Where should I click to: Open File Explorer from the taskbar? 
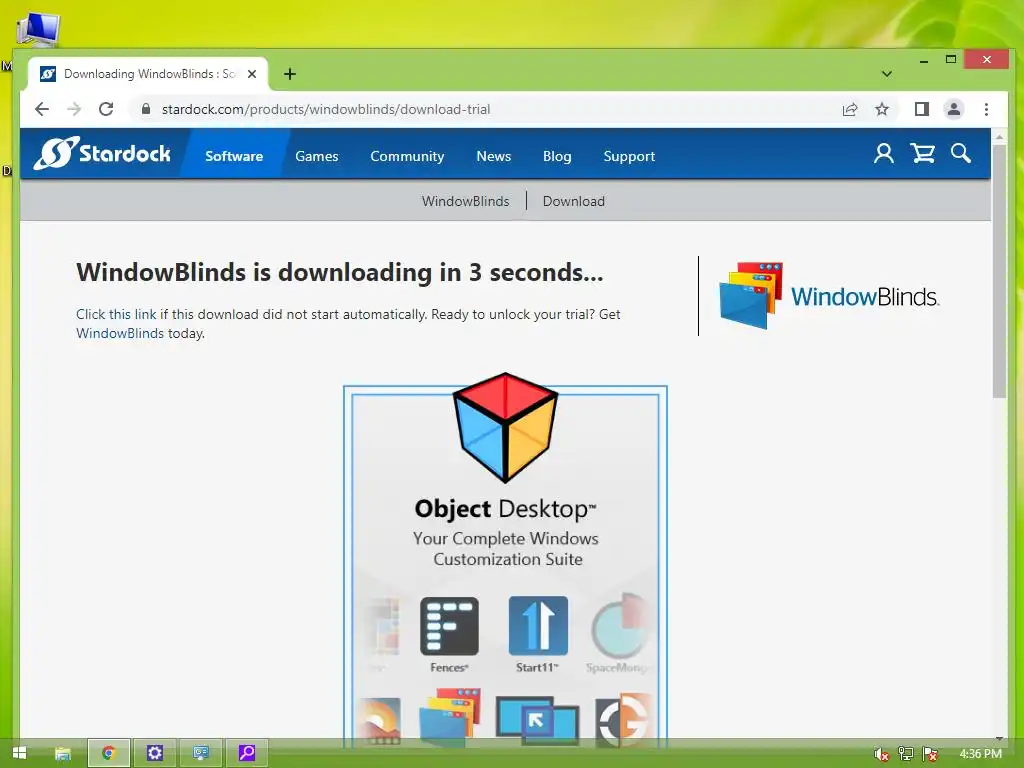pyautogui.click(x=63, y=753)
